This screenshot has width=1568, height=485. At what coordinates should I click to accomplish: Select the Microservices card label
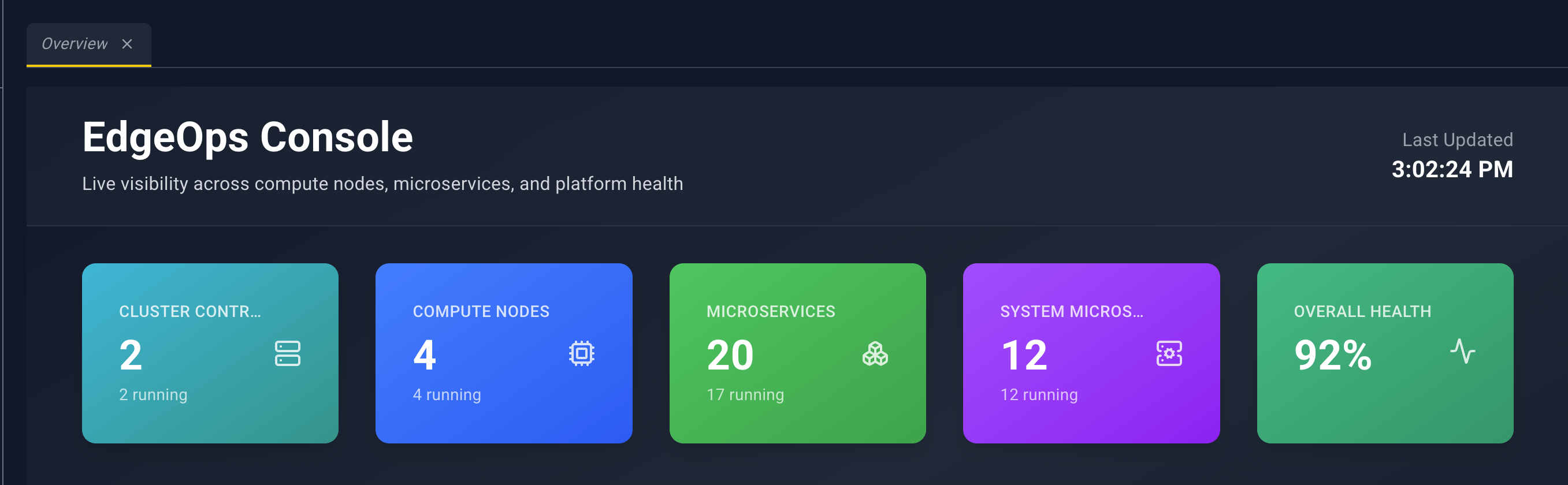(771, 312)
